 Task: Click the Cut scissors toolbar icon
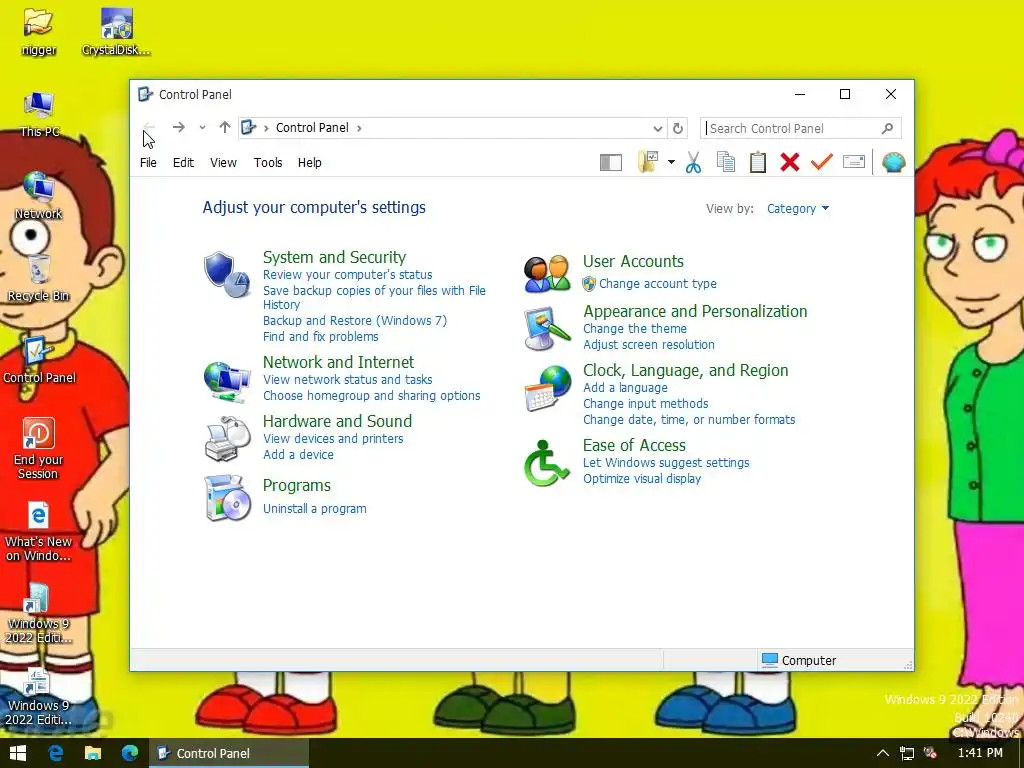694,163
